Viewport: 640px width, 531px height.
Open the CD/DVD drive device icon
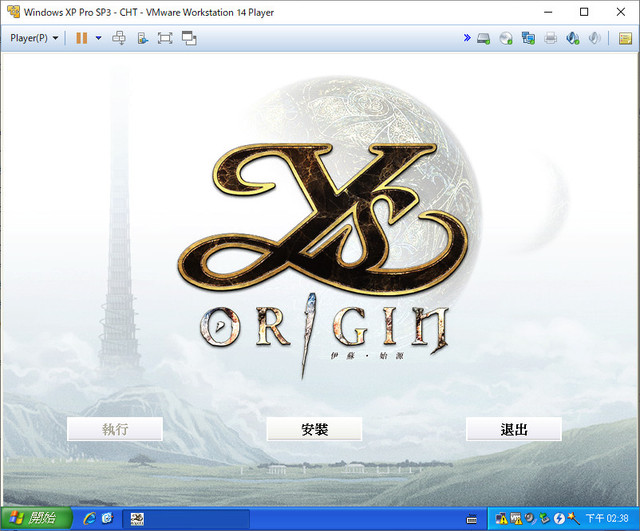click(x=506, y=38)
